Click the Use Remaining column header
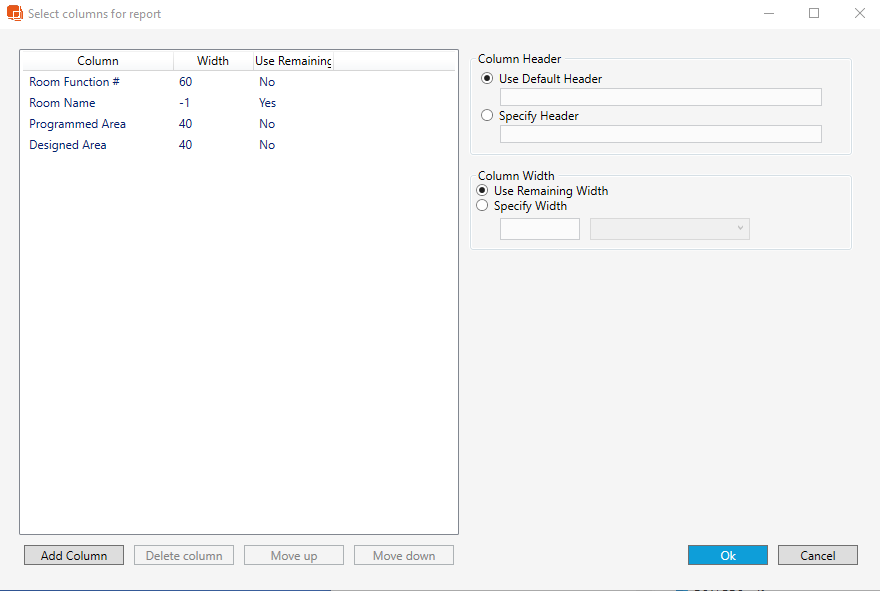Image resolution: width=880 pixels, height=591 pixels. [292, 61]
